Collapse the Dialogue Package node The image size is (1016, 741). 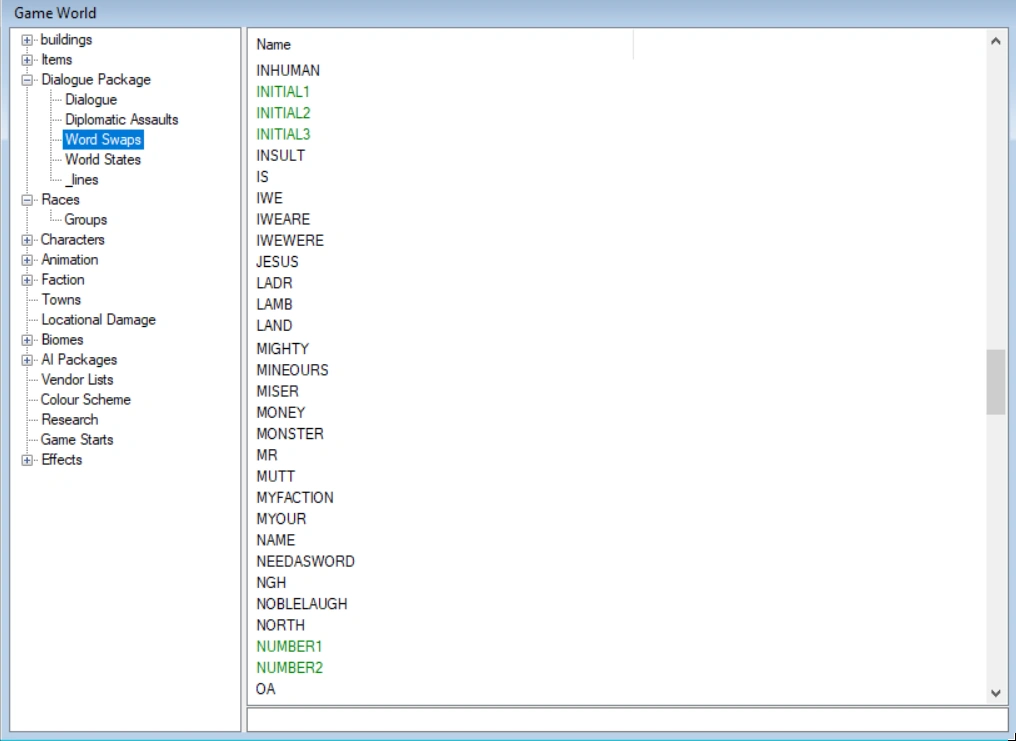(27, 80)
